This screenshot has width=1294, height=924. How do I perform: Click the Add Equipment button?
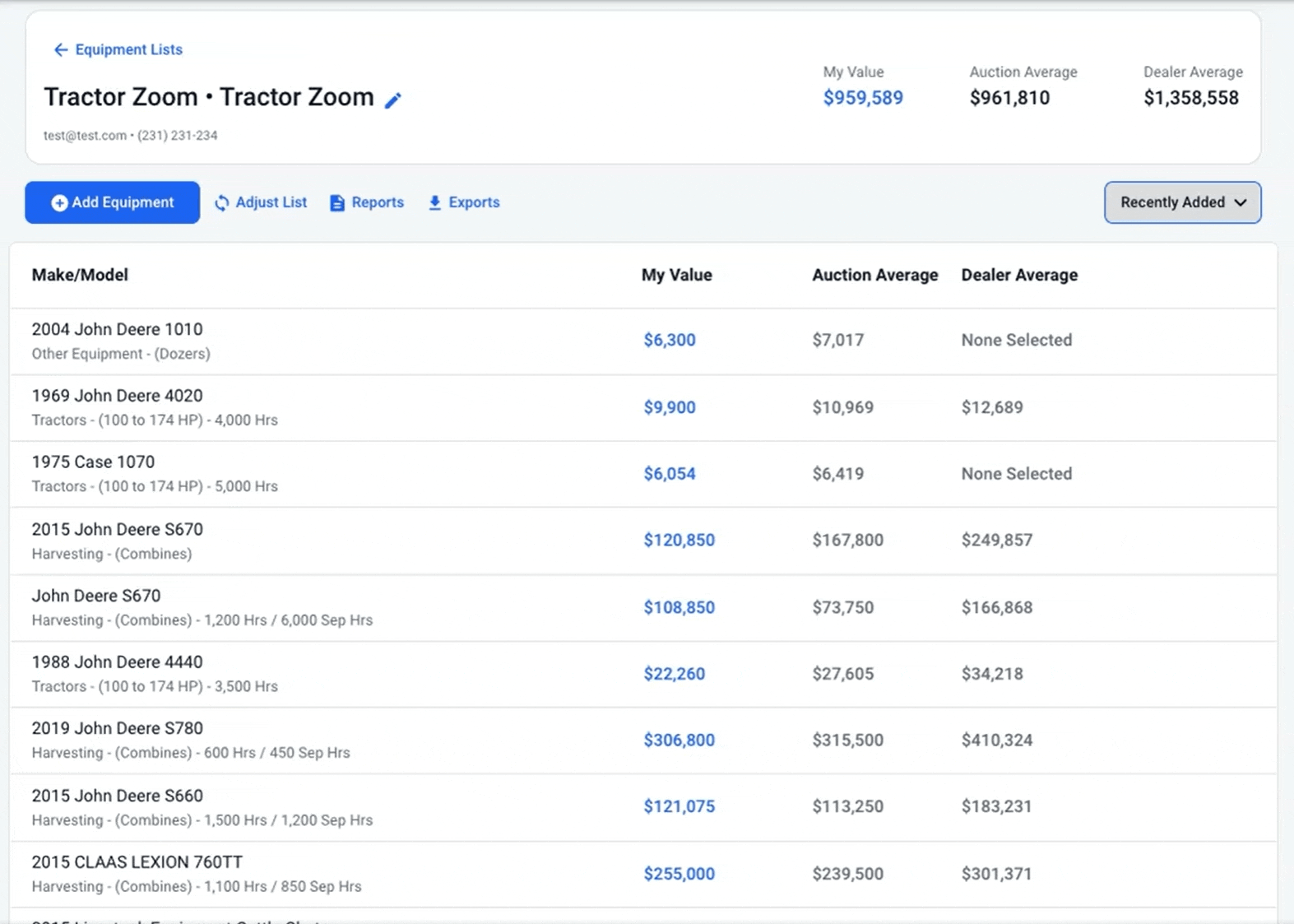[112, 202]
